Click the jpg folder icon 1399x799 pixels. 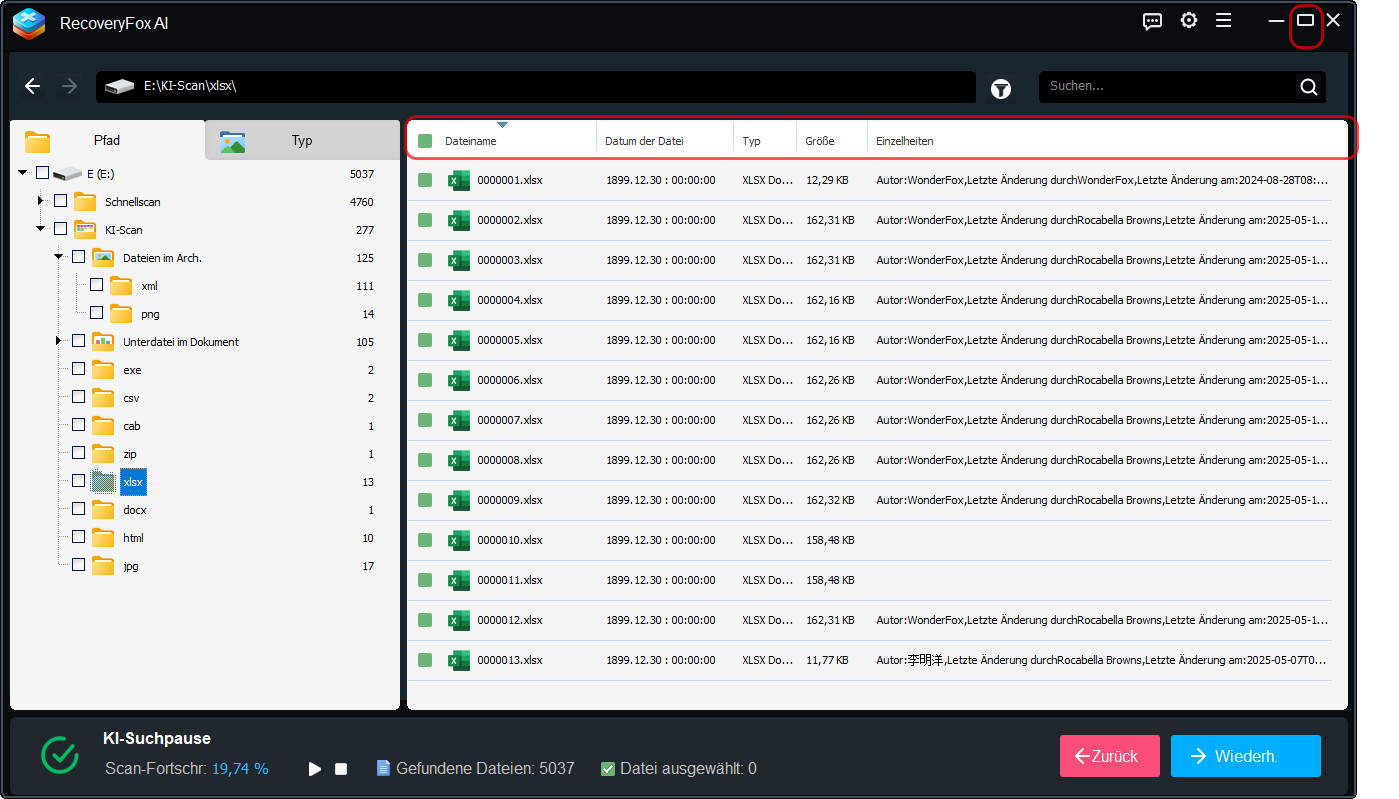103,566
